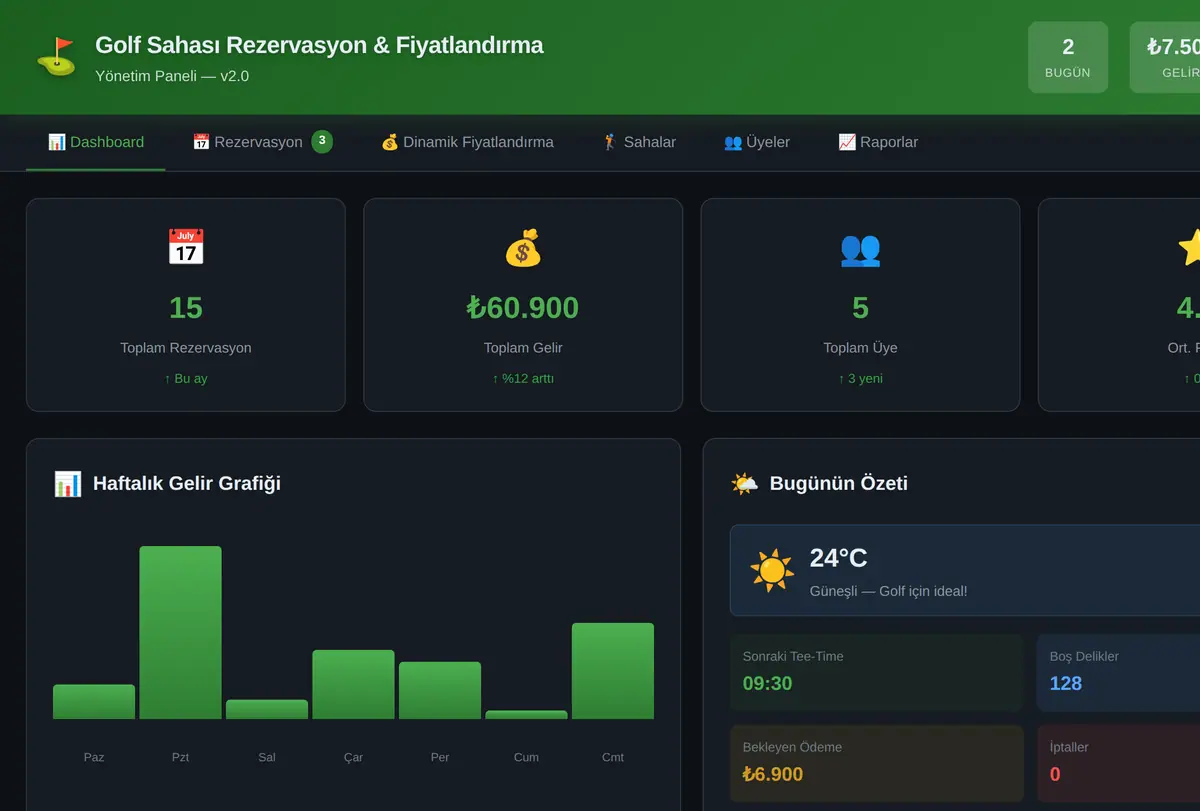
Task: Click the Boş Delikler 128 tile
Action: tap(1118, 672)
